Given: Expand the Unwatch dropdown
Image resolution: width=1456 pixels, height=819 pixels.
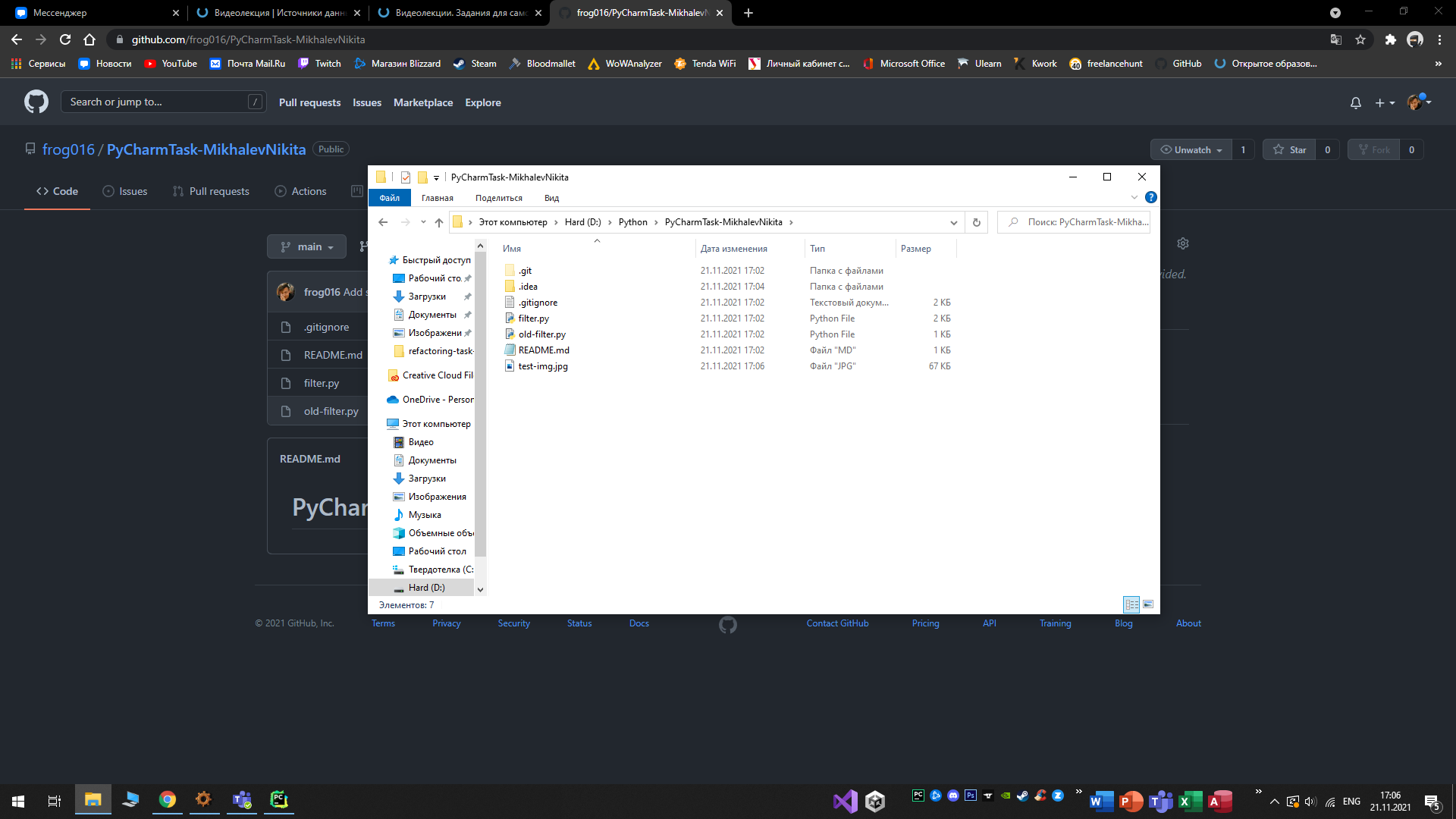Looking at the screenshot, I should coord(1191,149).
